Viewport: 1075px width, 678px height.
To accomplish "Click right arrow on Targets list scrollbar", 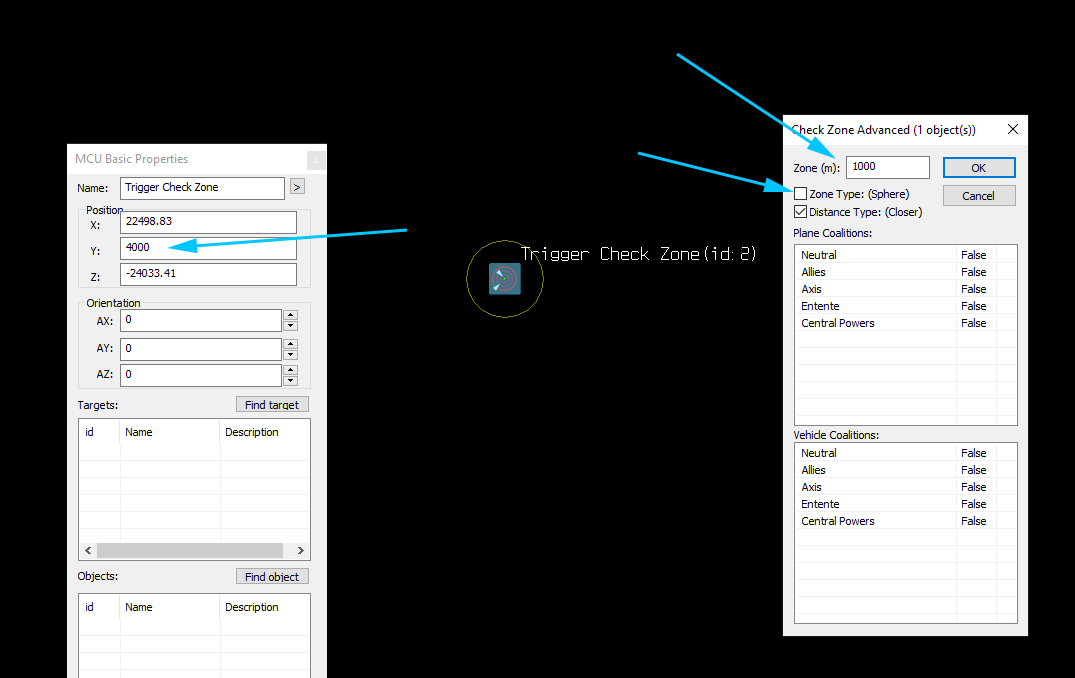I will tap(300, 550).
